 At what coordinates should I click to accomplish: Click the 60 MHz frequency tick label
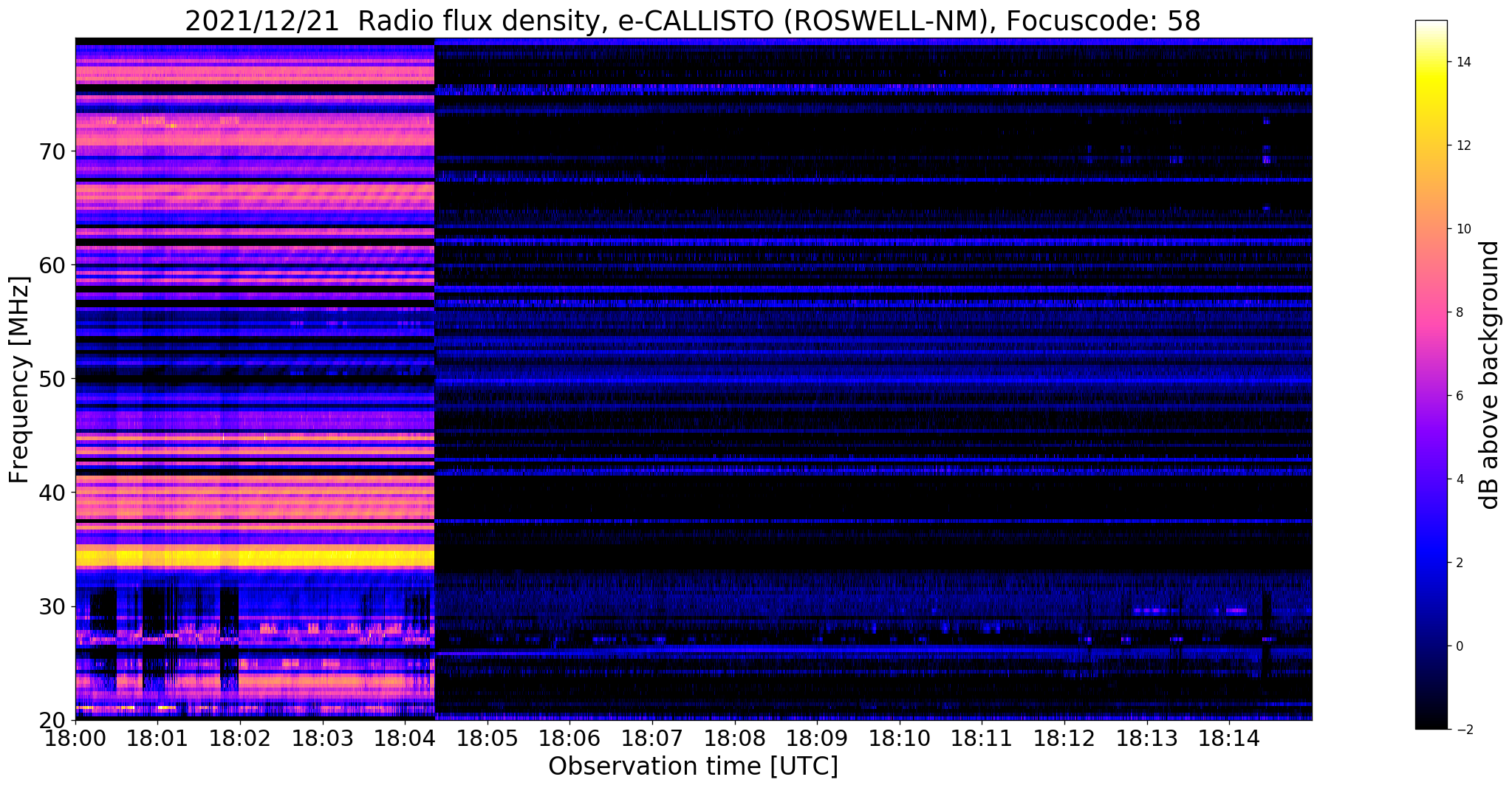(x=52, y=265)
